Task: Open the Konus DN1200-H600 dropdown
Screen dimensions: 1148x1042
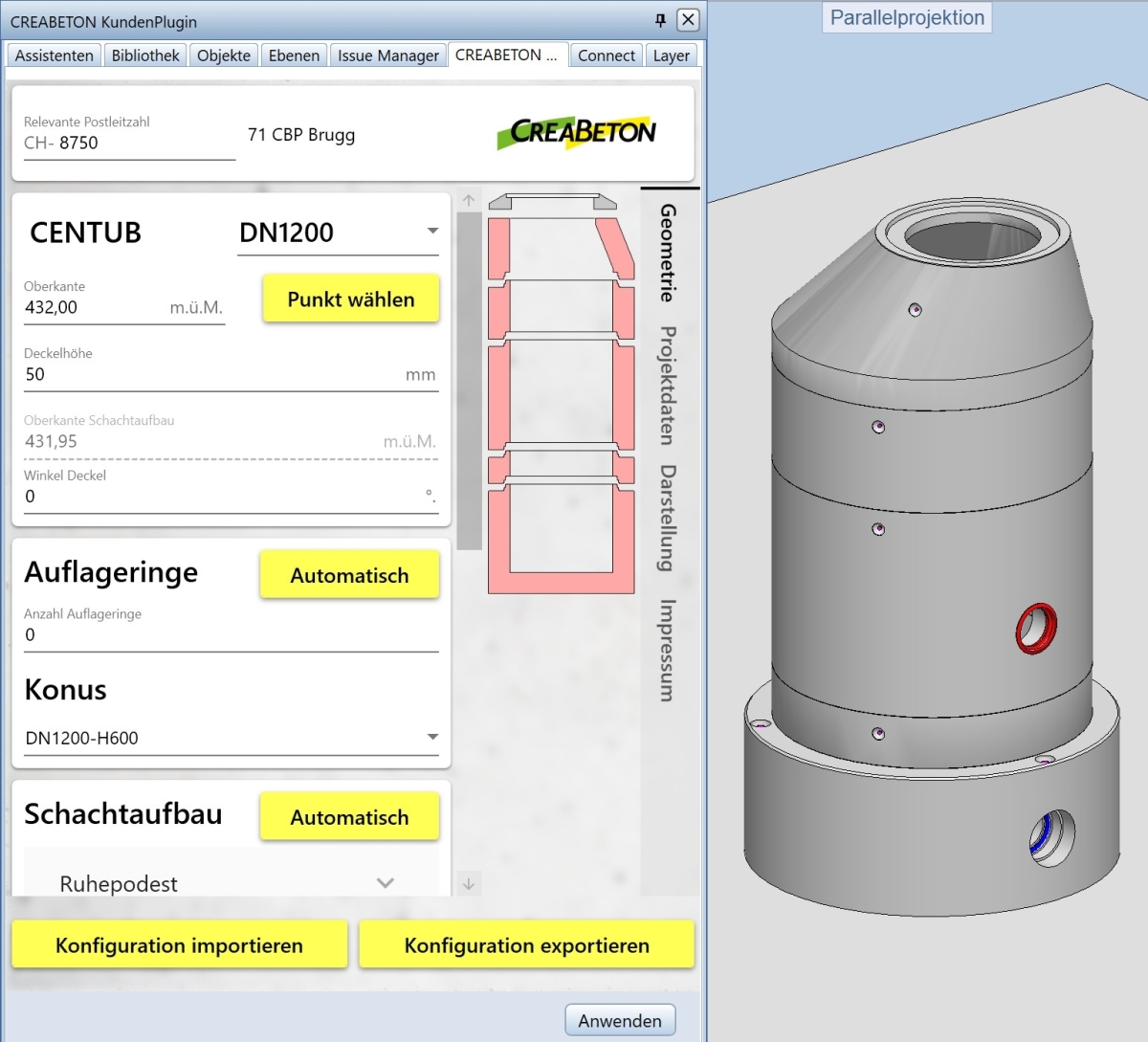Action: pyautogui.click(x=231, y=738)
